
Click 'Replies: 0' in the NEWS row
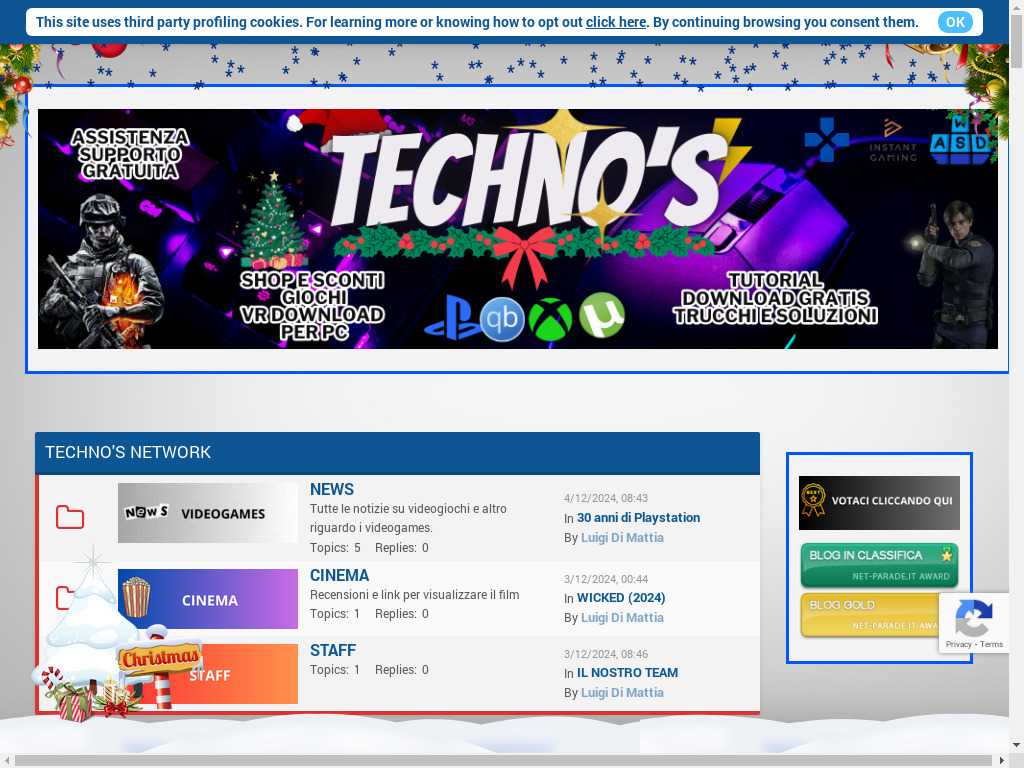(402, 548)
